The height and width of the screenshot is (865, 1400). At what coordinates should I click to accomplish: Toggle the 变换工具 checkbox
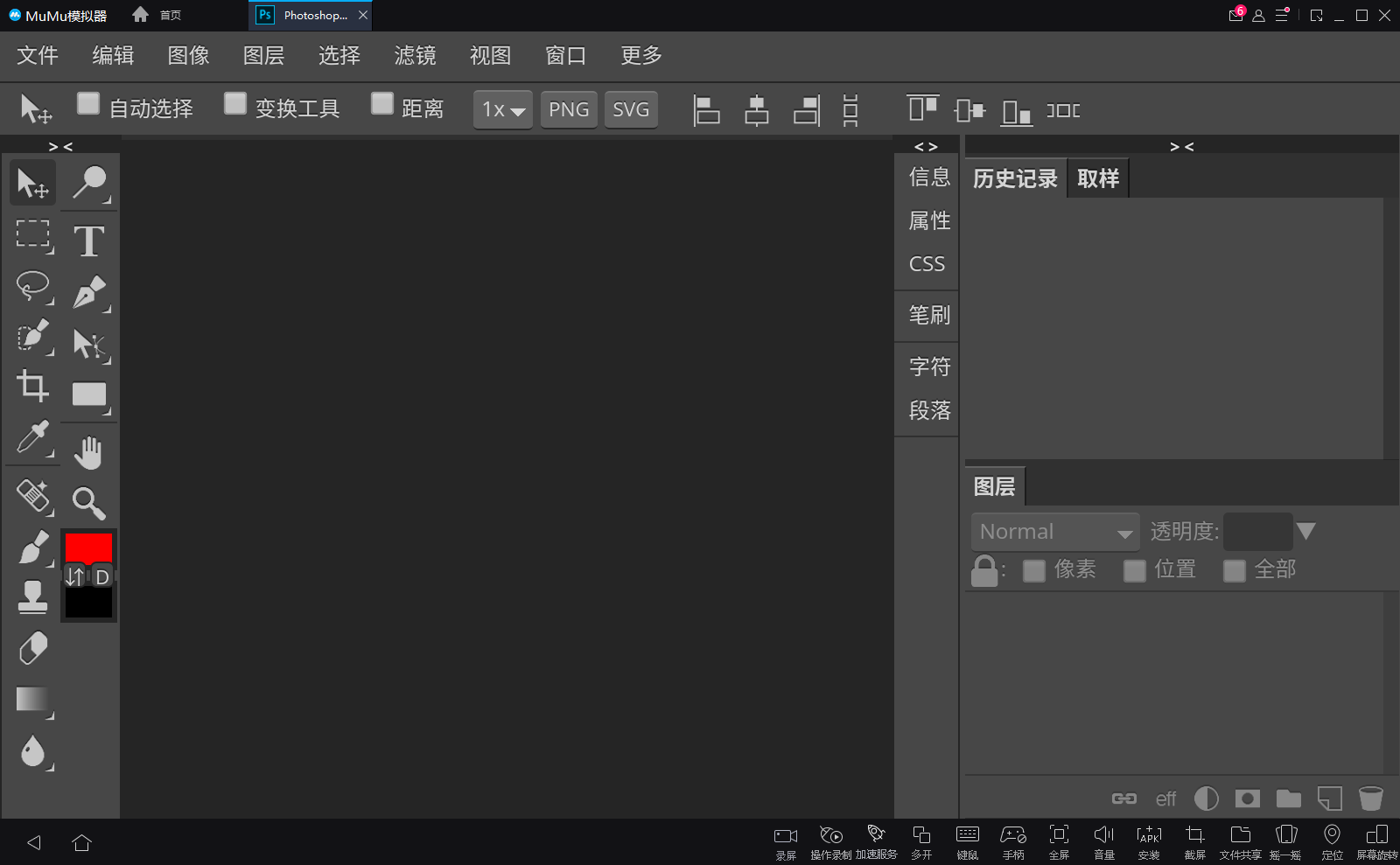pyautogui.click(x=234, y=104)
